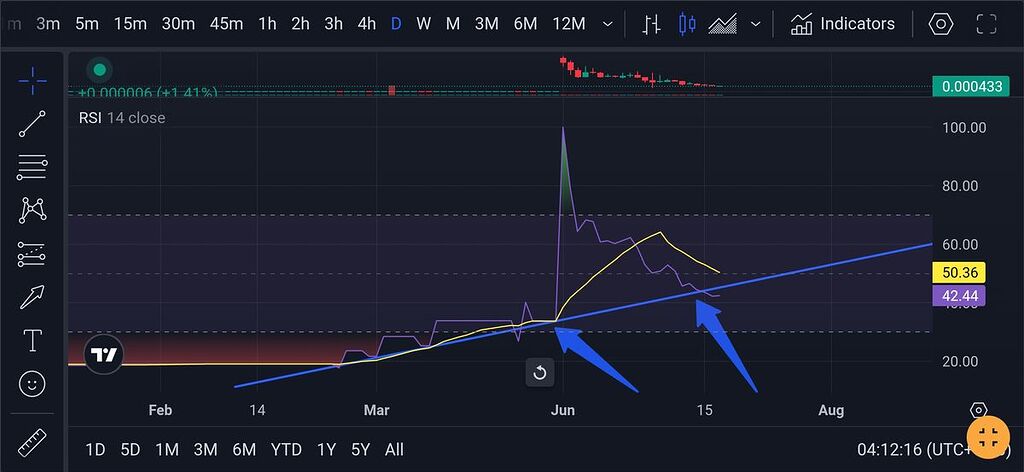This screenshot has width=1024, height=472.
Task: Select the trend line drawing tool
Action: click(x=33, y=123)
